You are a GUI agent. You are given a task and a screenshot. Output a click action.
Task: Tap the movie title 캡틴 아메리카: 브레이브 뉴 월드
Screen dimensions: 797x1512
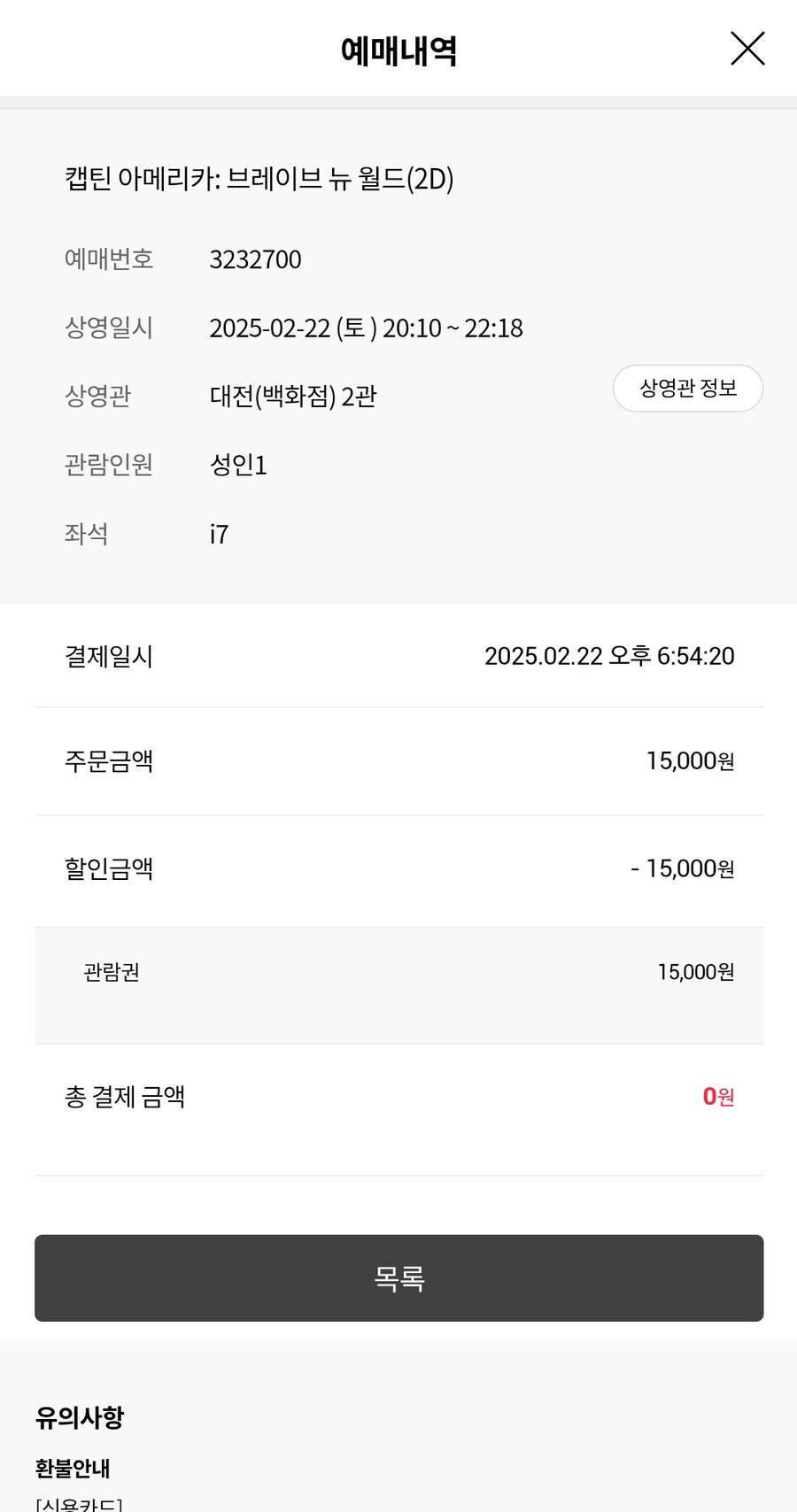point(259,179)
